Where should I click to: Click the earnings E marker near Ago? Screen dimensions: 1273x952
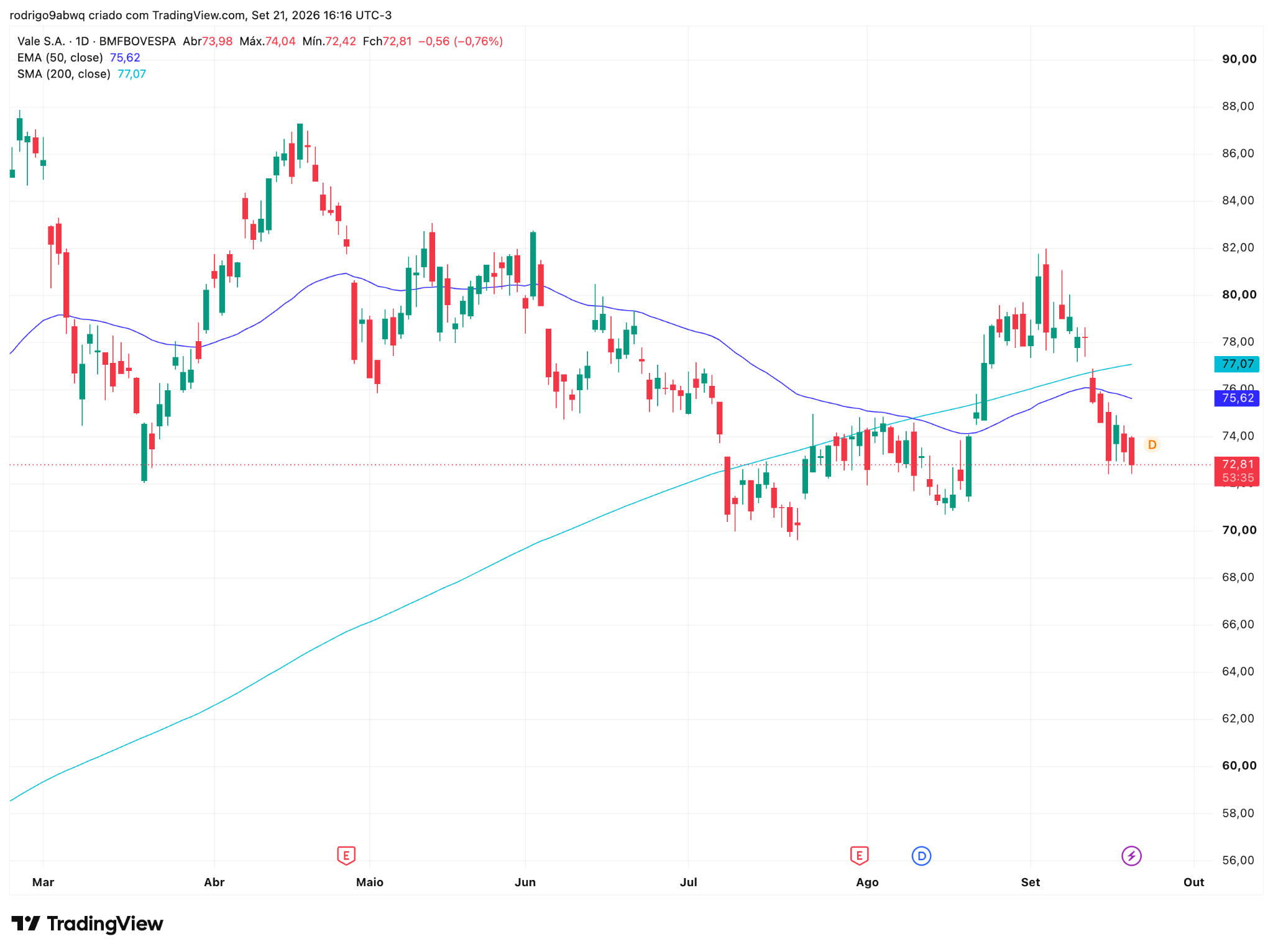[x=859, y=856]
